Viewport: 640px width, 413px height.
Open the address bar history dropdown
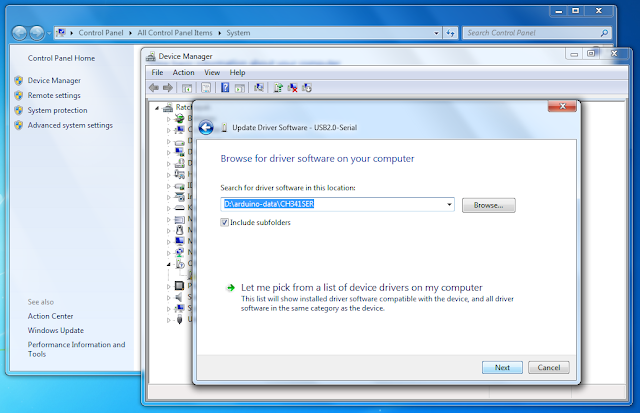coord(436,33)
